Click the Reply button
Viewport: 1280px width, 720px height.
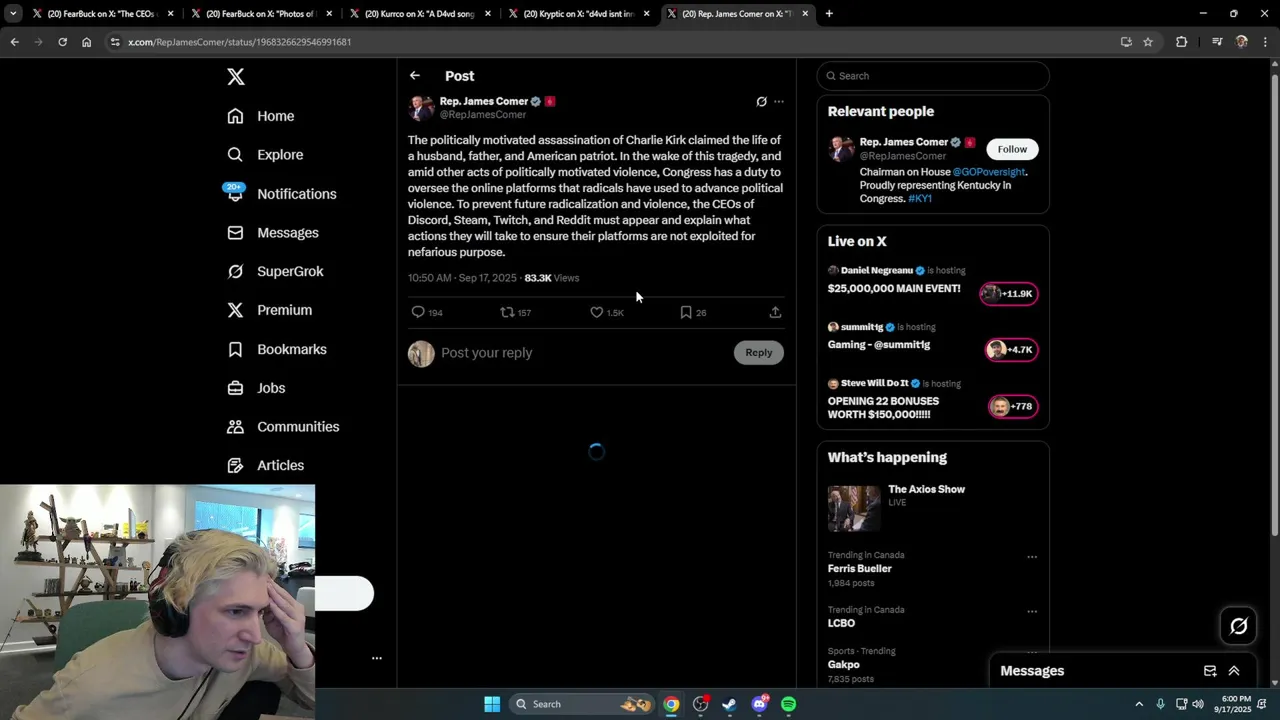759,352
